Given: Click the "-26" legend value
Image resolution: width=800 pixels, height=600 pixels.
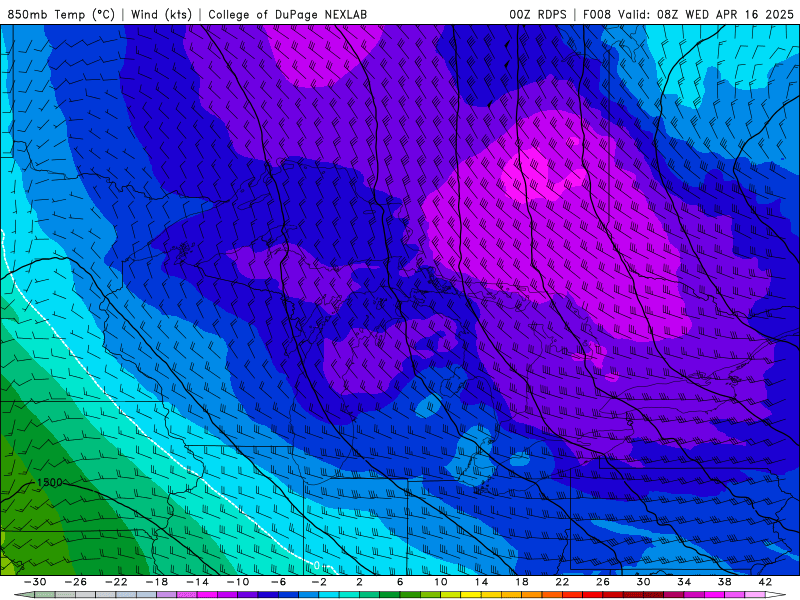Looking at the screenshot, I should coord(76,582).
